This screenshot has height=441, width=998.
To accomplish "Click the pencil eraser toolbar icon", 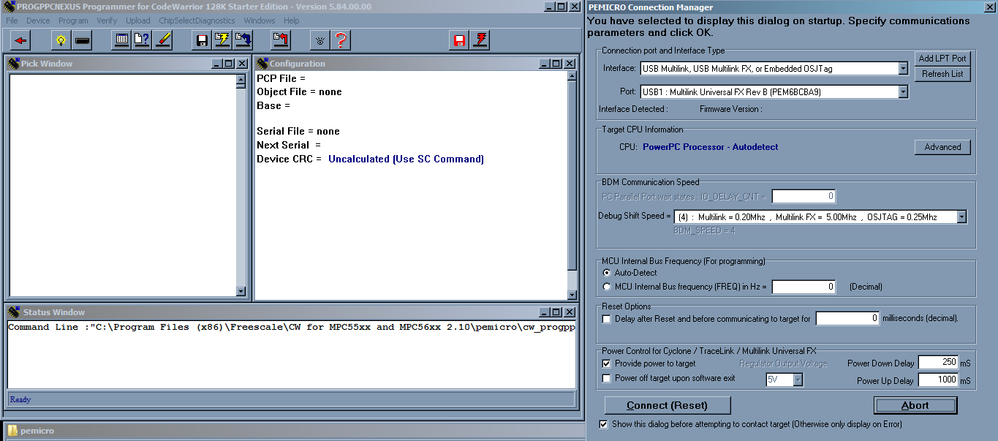I will [162, 41].
